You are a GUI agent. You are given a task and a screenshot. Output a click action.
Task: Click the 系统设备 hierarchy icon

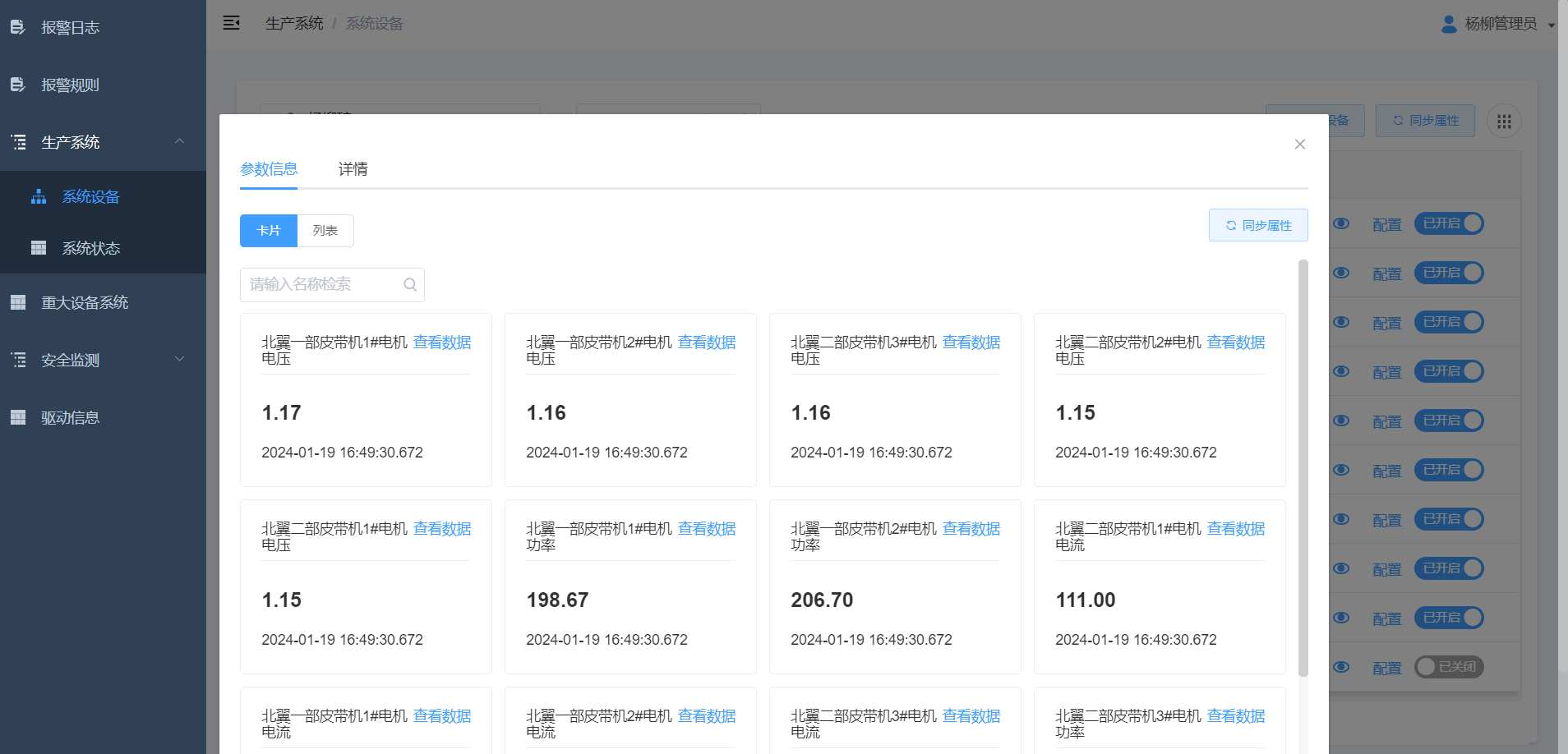click(39, 197)
